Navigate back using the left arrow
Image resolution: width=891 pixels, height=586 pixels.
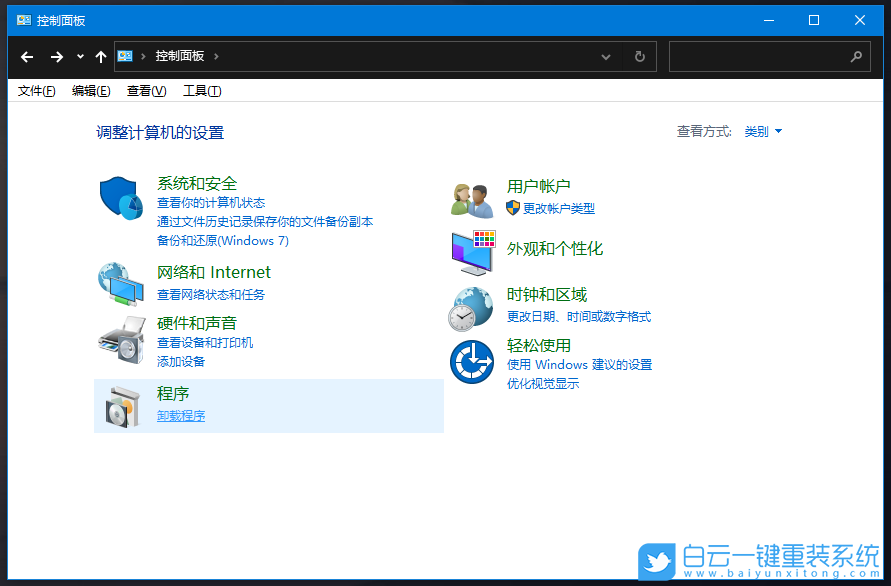[27, 57]
